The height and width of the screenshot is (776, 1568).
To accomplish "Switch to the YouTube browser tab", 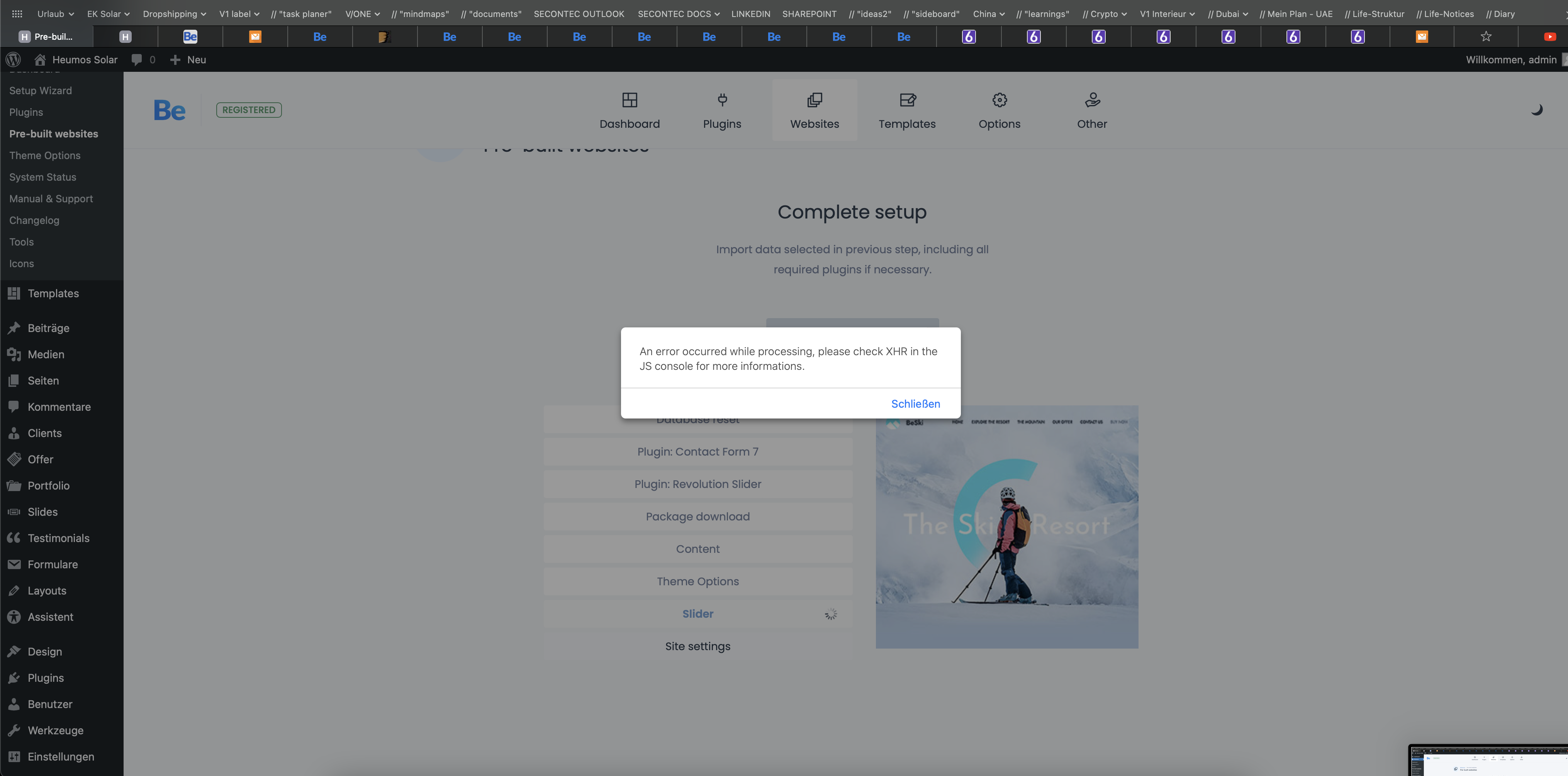I will tap(1550, 37).
